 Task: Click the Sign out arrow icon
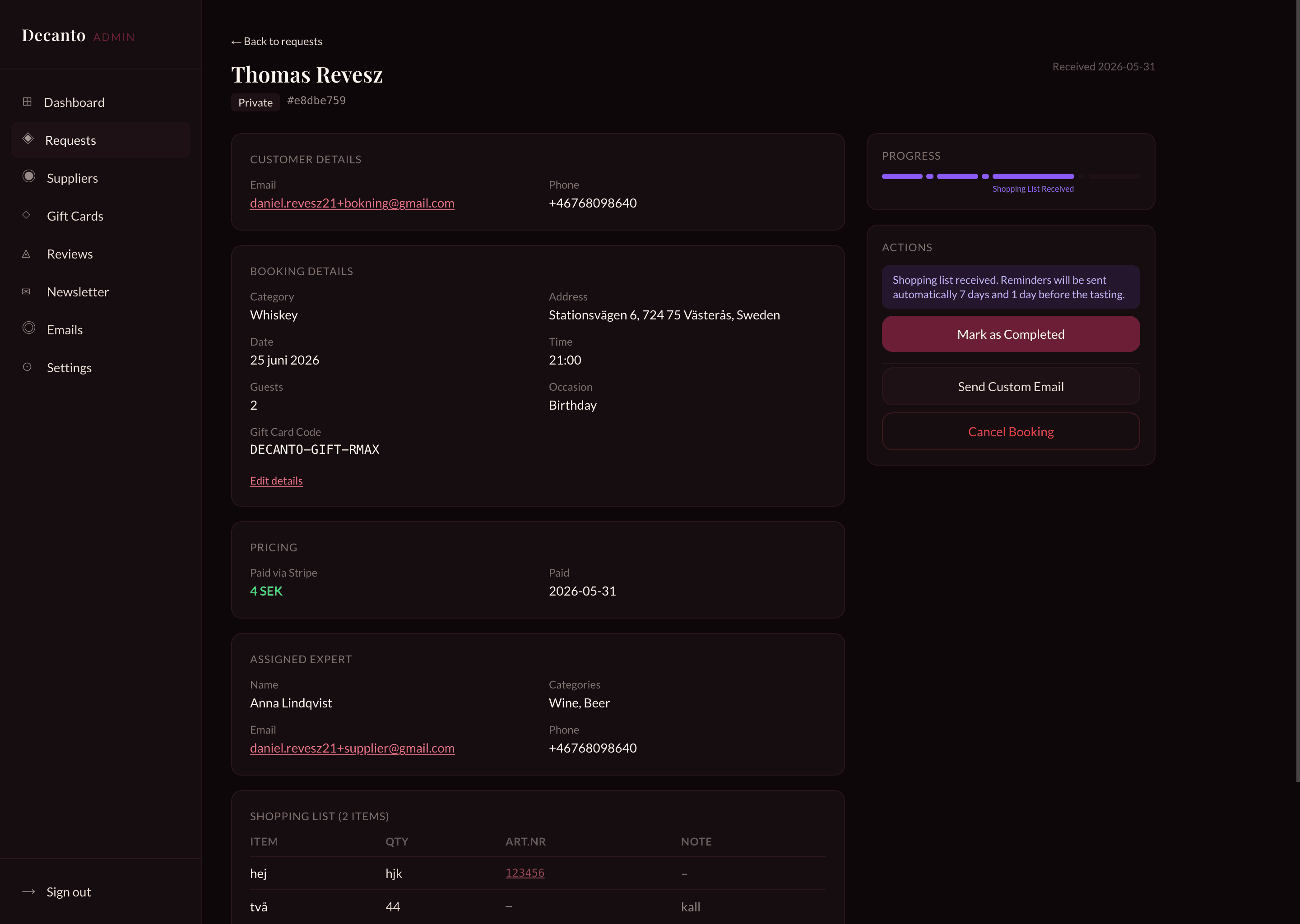[28, 892]
